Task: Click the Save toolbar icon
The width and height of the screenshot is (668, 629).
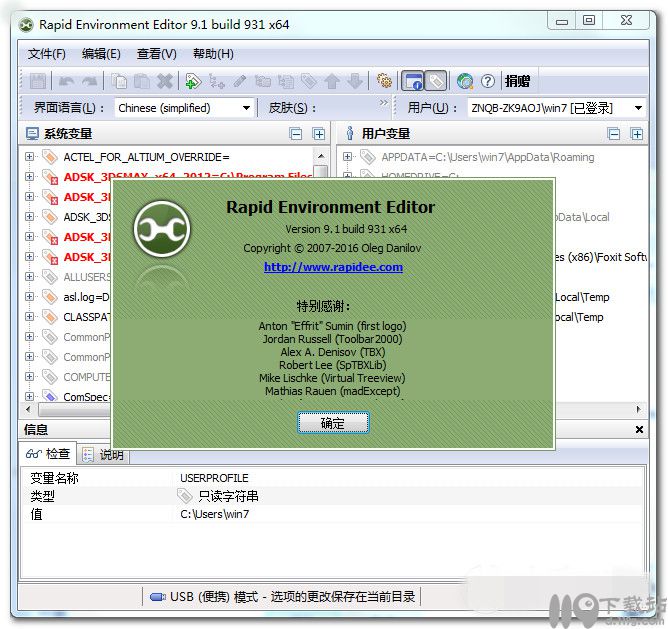Action: [x=37, y=81]
